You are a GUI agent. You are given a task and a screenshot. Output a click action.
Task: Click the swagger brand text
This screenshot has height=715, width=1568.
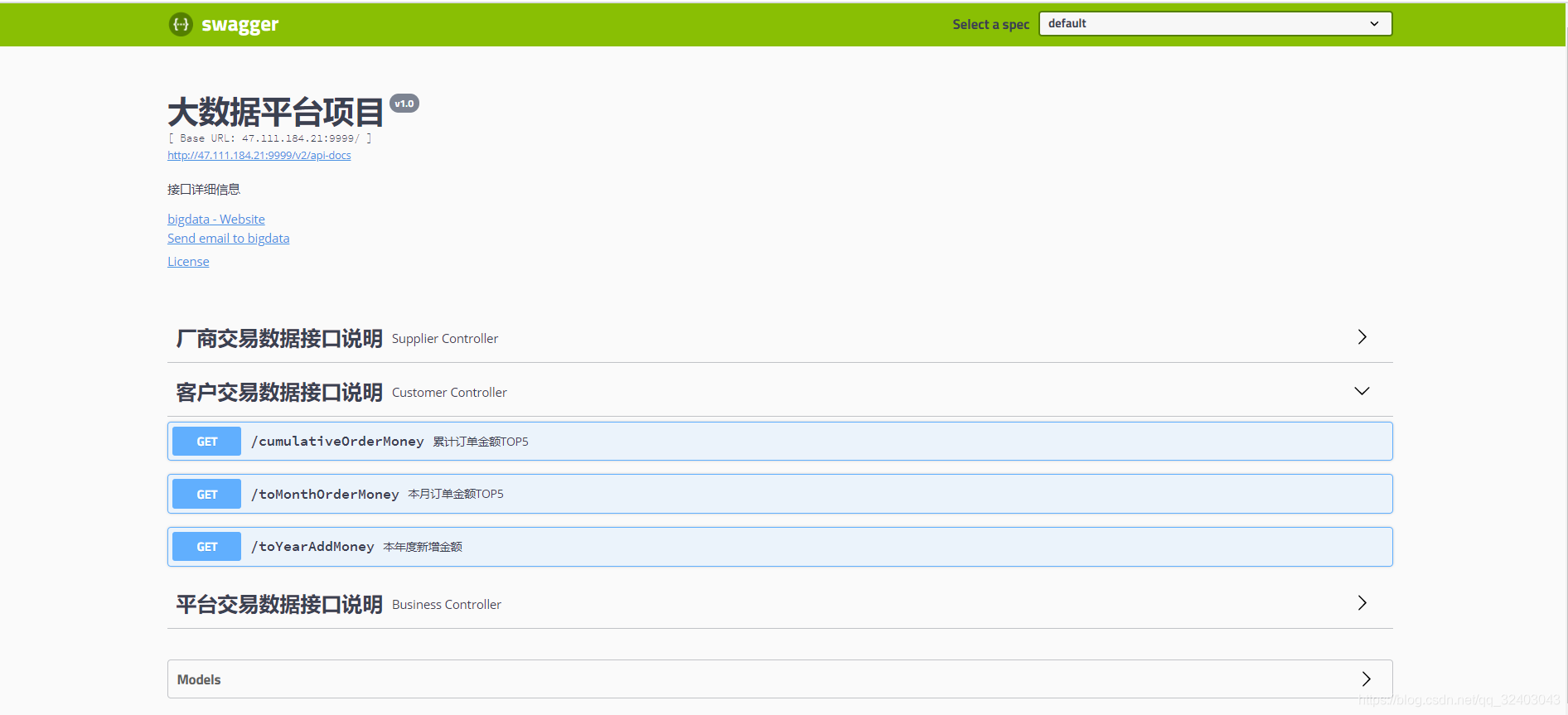tap(240, 25)
